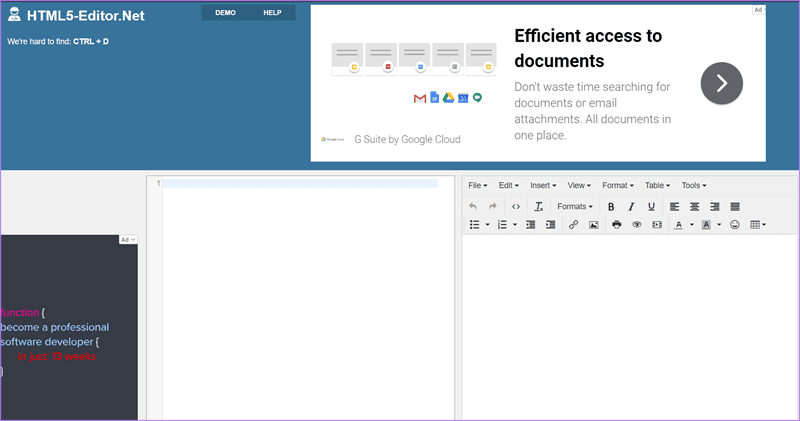This screenshot has height=421, width=800.
Task: Click the Google Docs icon in the ad
Action: (435, 97)
